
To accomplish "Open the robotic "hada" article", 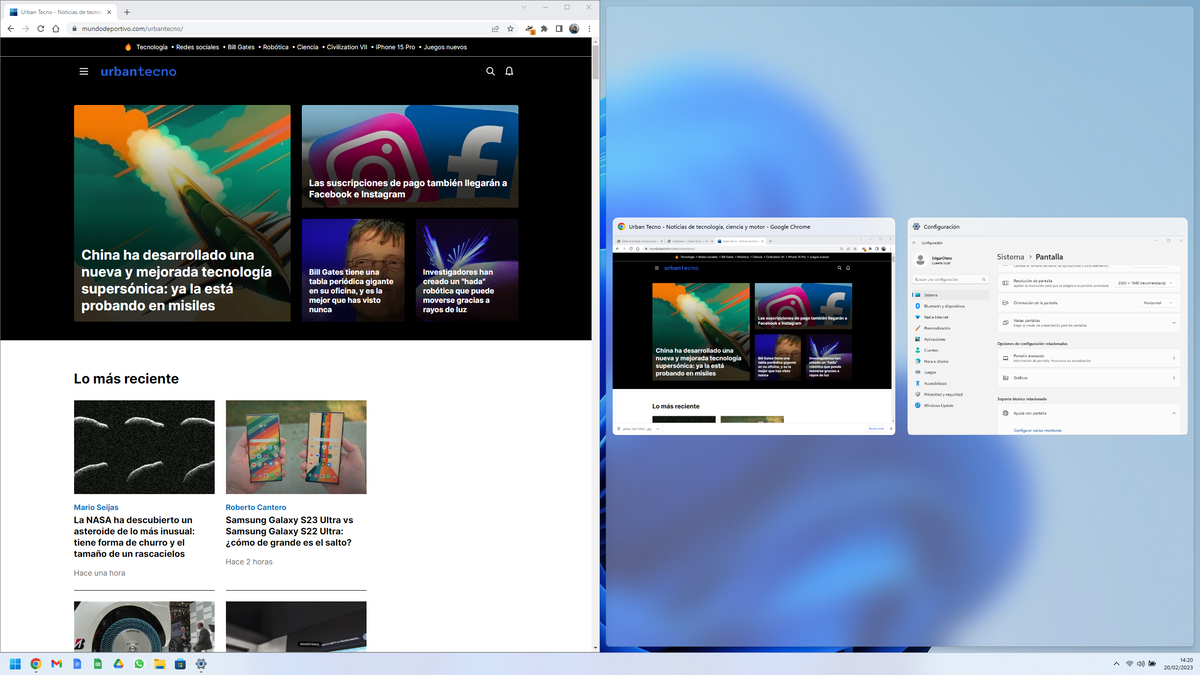I will 467,270.
